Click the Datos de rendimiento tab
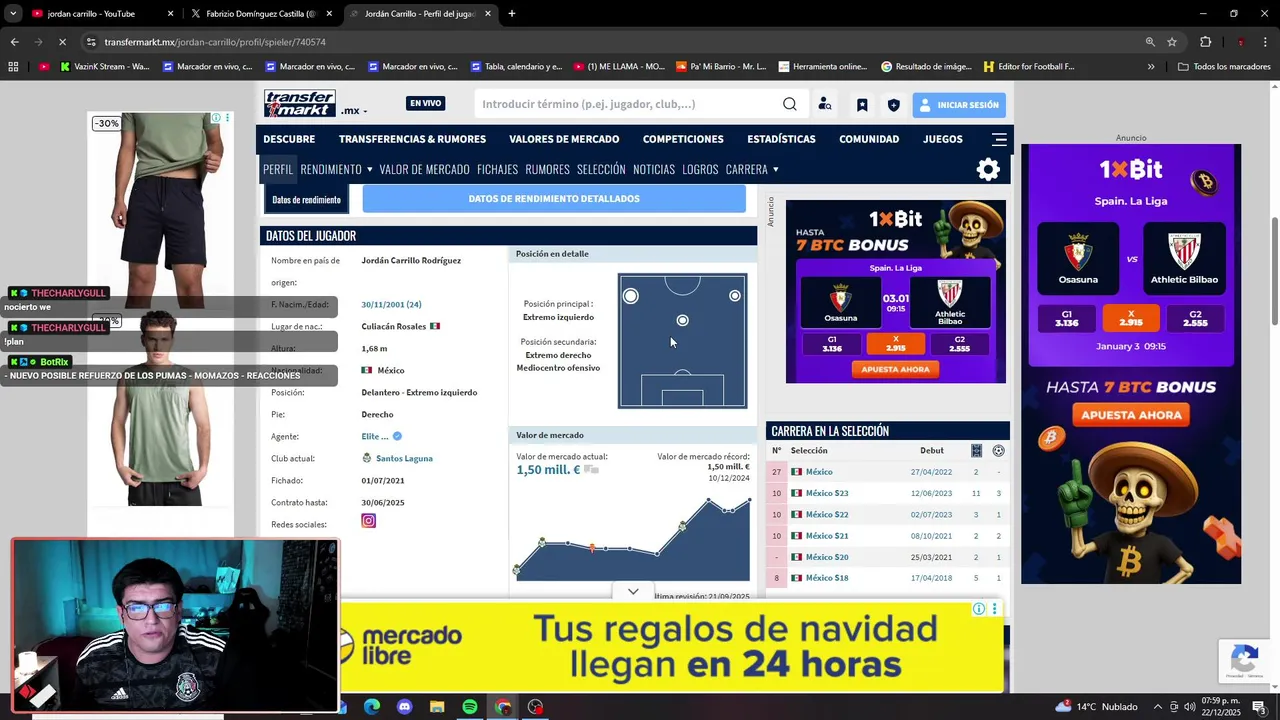This screenshot has height=720, width=1280. [x=306, y=200]
